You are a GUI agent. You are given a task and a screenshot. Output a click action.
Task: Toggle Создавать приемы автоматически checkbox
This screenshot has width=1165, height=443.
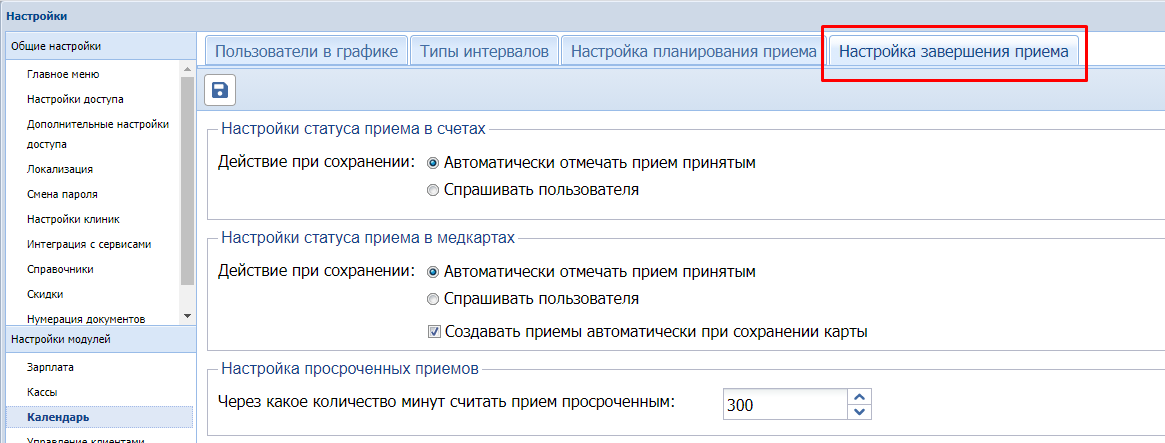click(435, 332)
